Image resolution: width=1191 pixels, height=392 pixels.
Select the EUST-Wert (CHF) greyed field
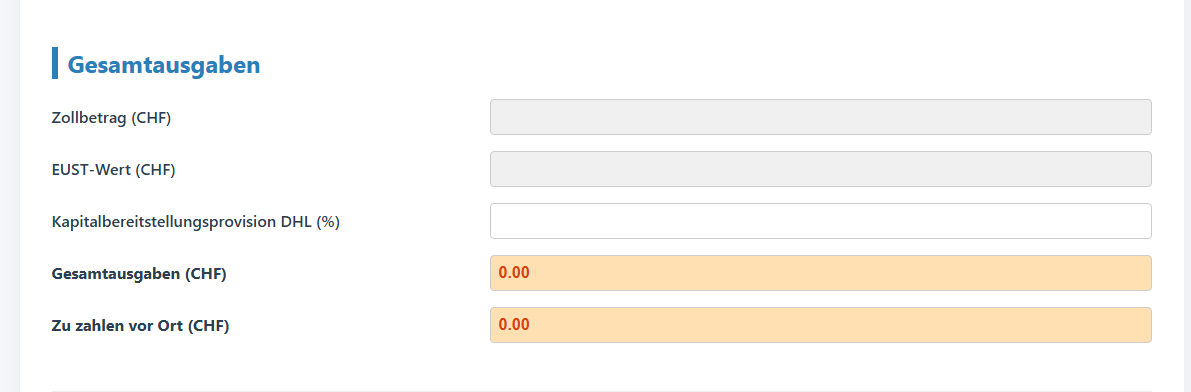(820, 169)
